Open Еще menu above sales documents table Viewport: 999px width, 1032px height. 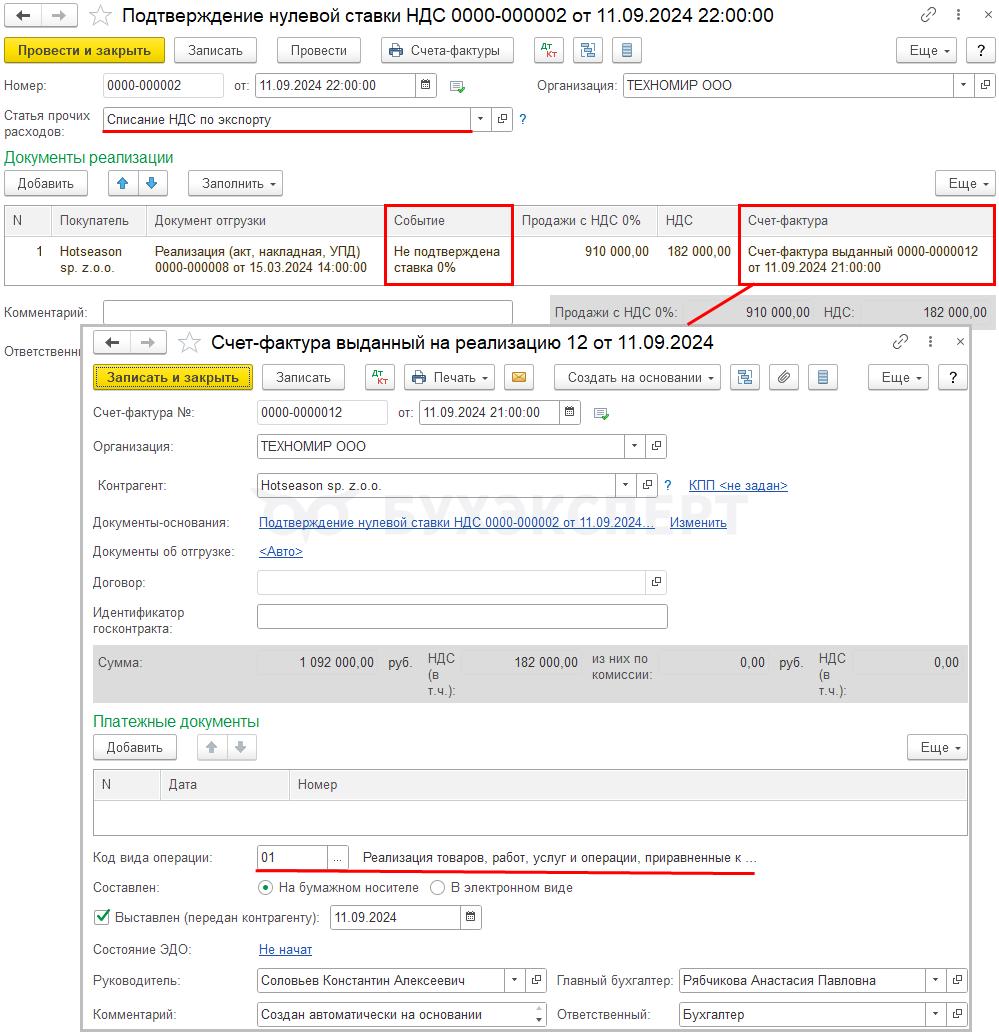coord(965,183)
